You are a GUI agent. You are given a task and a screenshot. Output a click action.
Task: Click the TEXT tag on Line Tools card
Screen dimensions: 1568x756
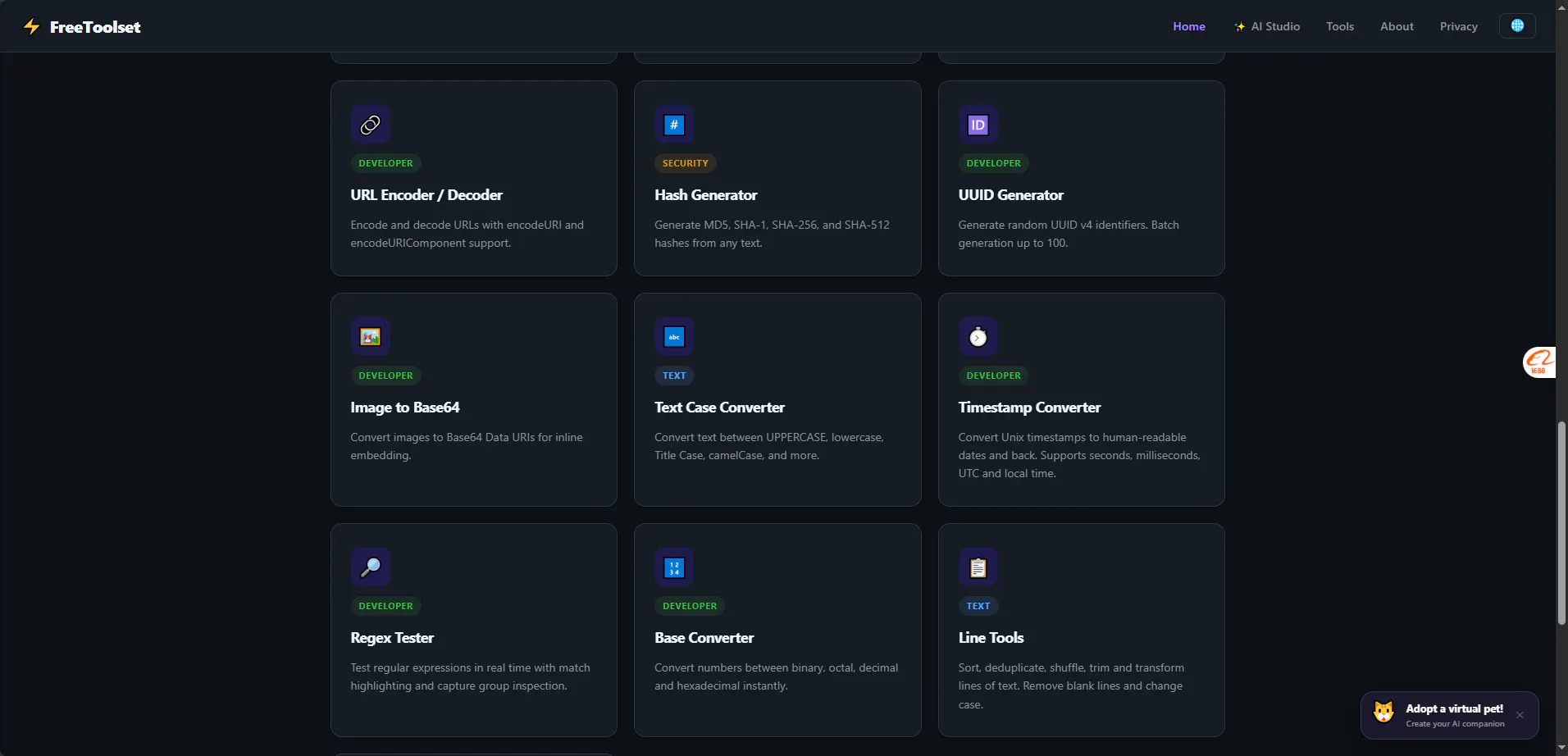coord(978,606)
